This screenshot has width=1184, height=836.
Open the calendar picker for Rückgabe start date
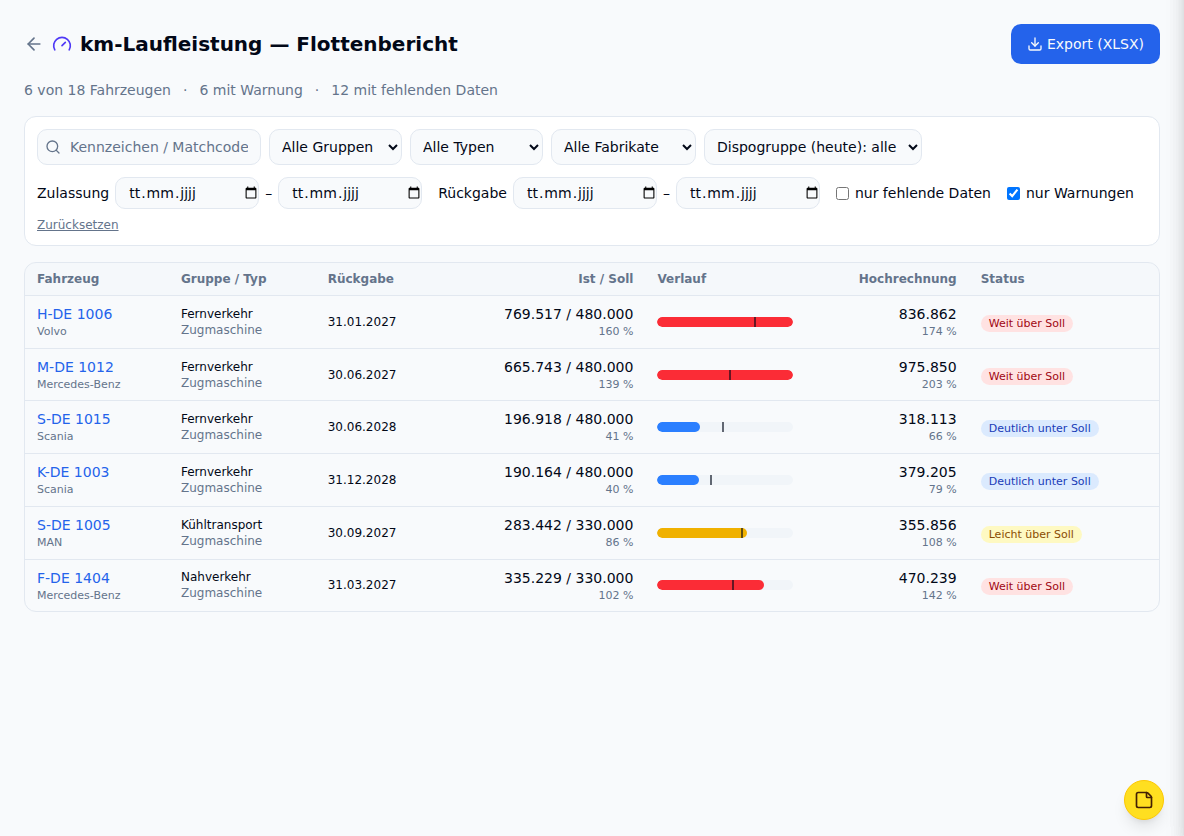(x=649, y=193)
